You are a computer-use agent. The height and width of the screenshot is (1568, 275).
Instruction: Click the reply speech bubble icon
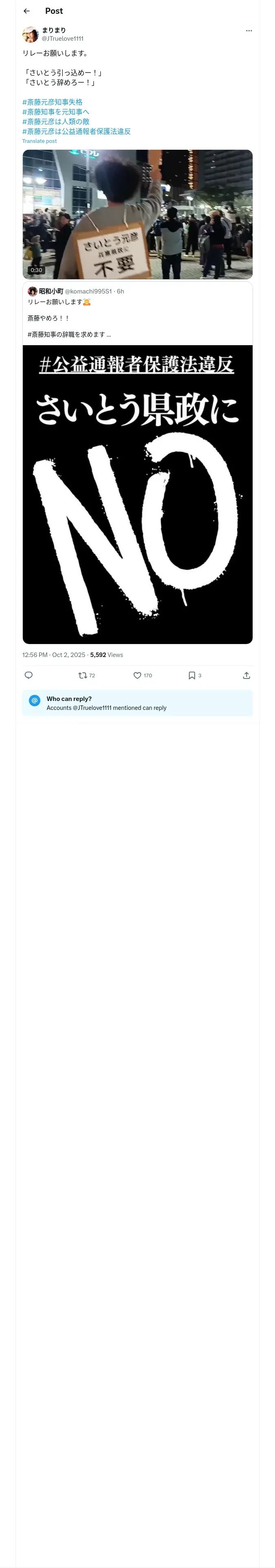(29, 675)
